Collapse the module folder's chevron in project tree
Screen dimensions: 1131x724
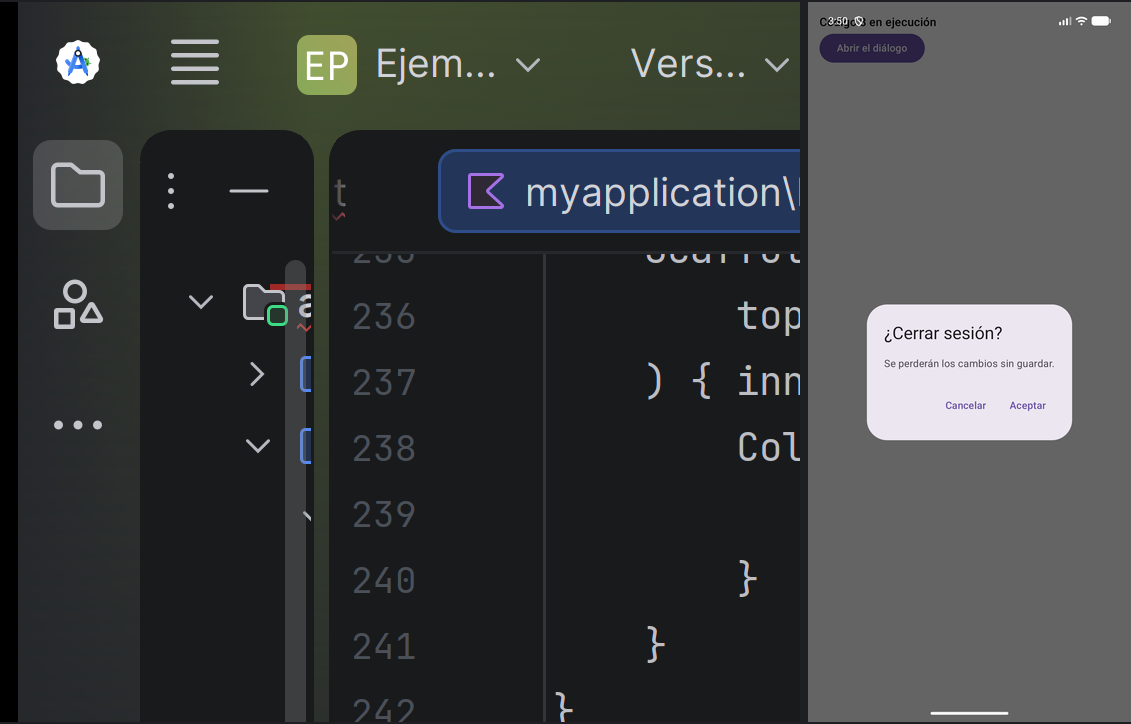201,301
